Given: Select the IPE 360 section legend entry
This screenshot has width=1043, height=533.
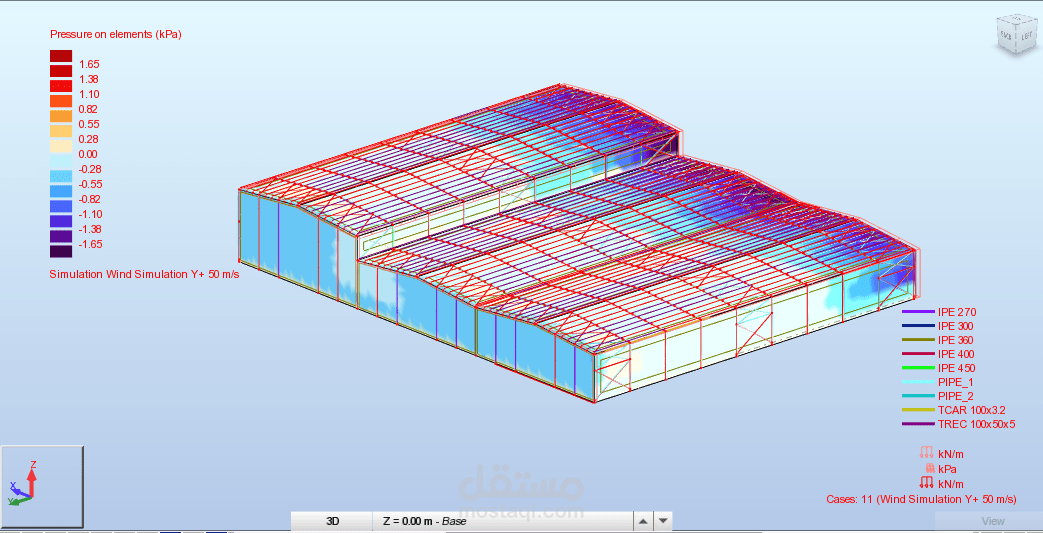Looking at the screenshot, I should 938,340.
